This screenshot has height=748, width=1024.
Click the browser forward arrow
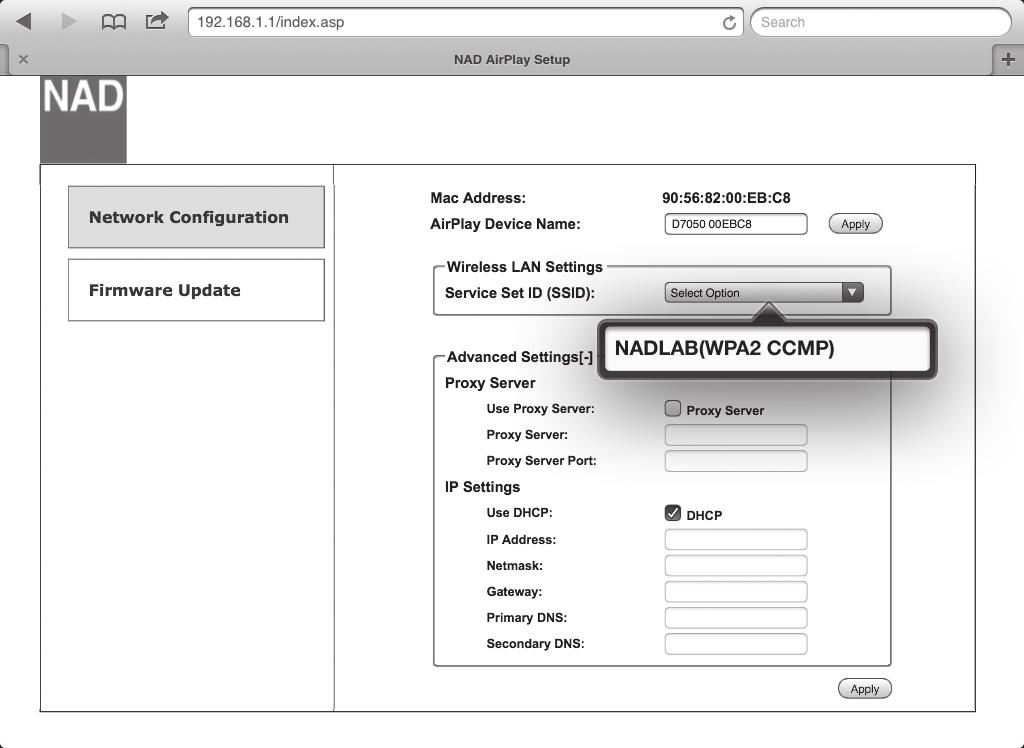pyautogui.click(x=69, y=22)
